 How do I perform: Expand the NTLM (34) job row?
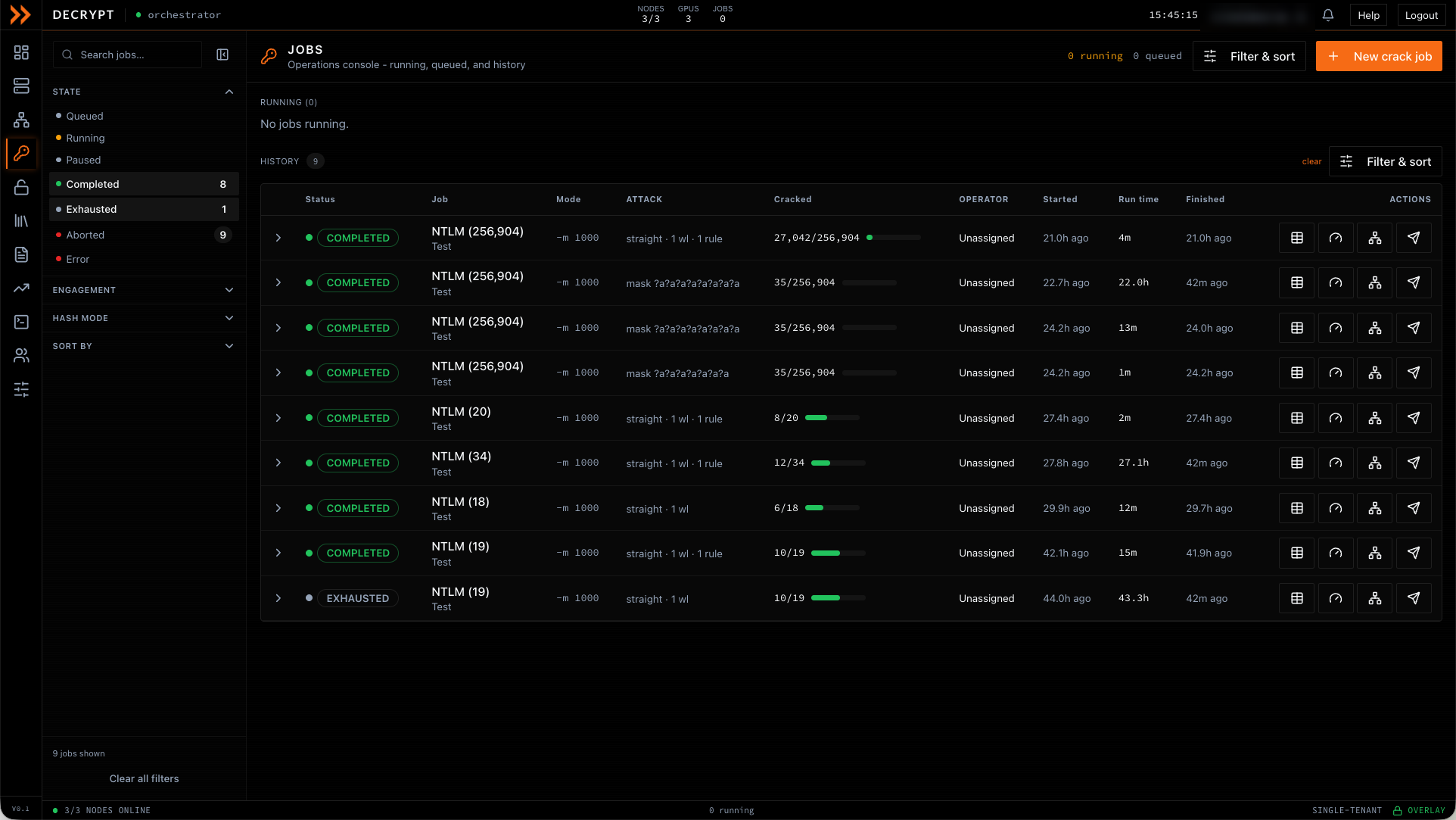278,463
